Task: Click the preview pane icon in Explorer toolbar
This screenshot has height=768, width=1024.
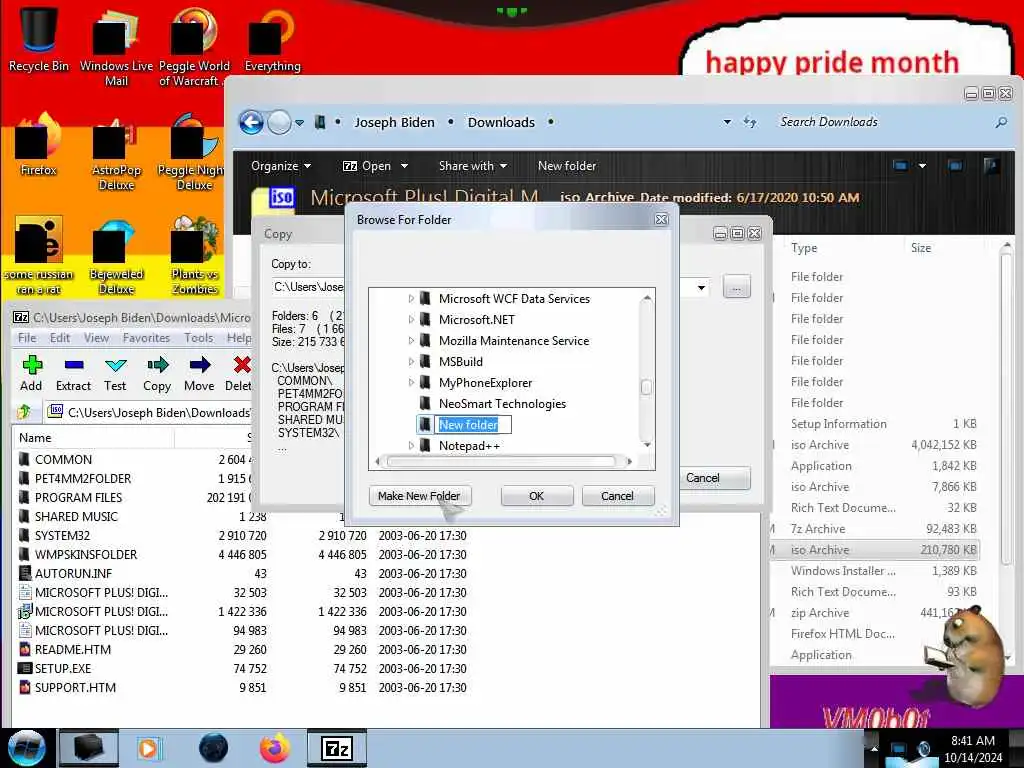Action: pos(955,166)
